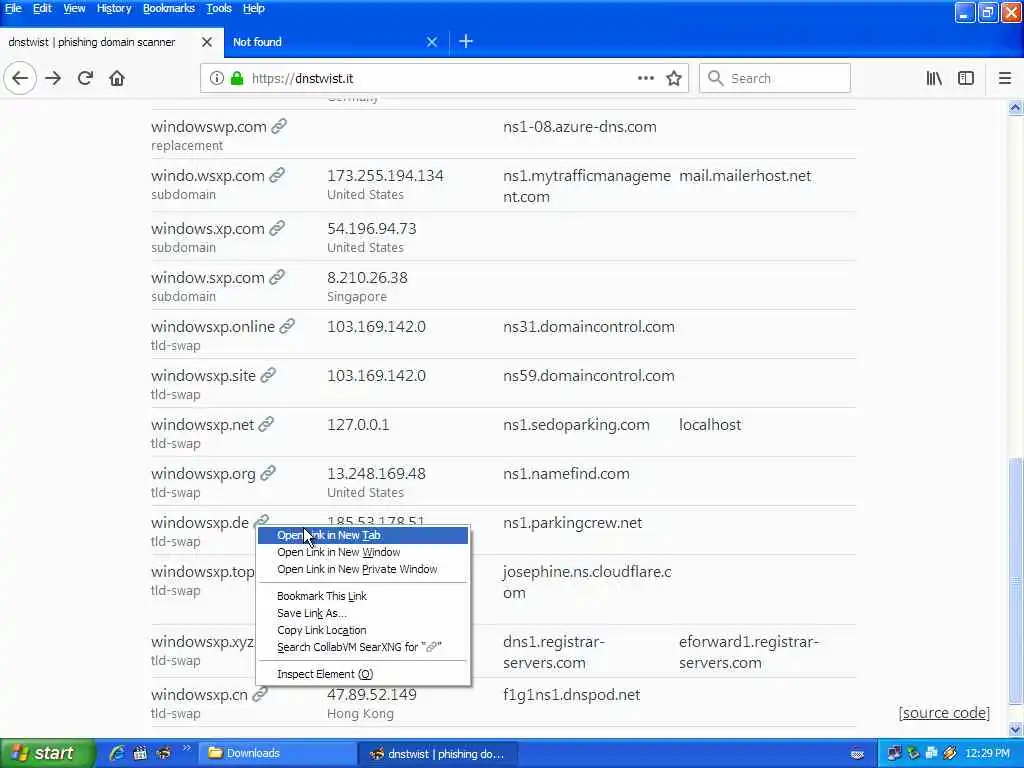Image resolution: width=1024 pixels, height=768 pixels.
Task: Click the Forward navigation arrow
Action: (x=53, y=78)
